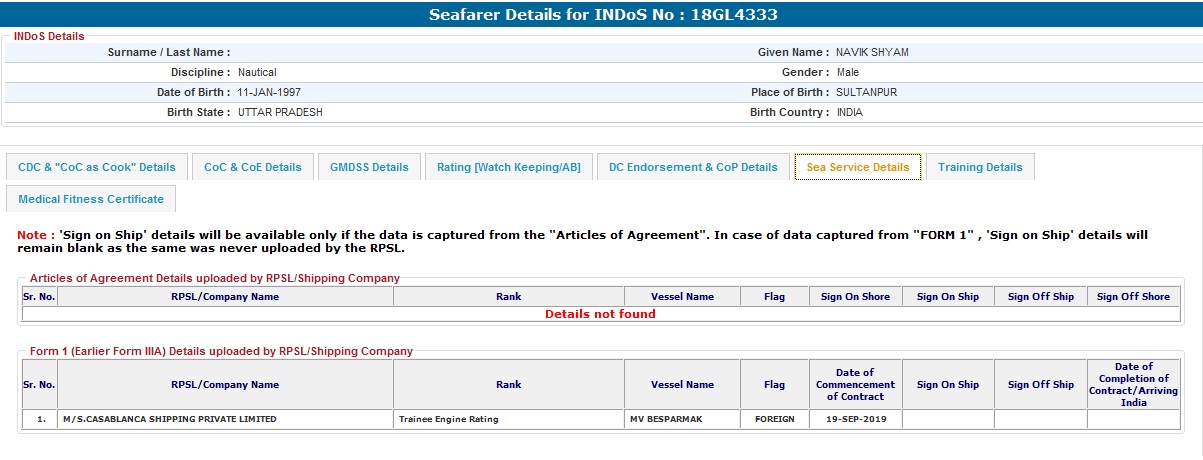The height and width of the screenshot is (460, 1203).
Task: Open the CDC & "CoC as Cook" Details tab
Action: click(96, 167)
